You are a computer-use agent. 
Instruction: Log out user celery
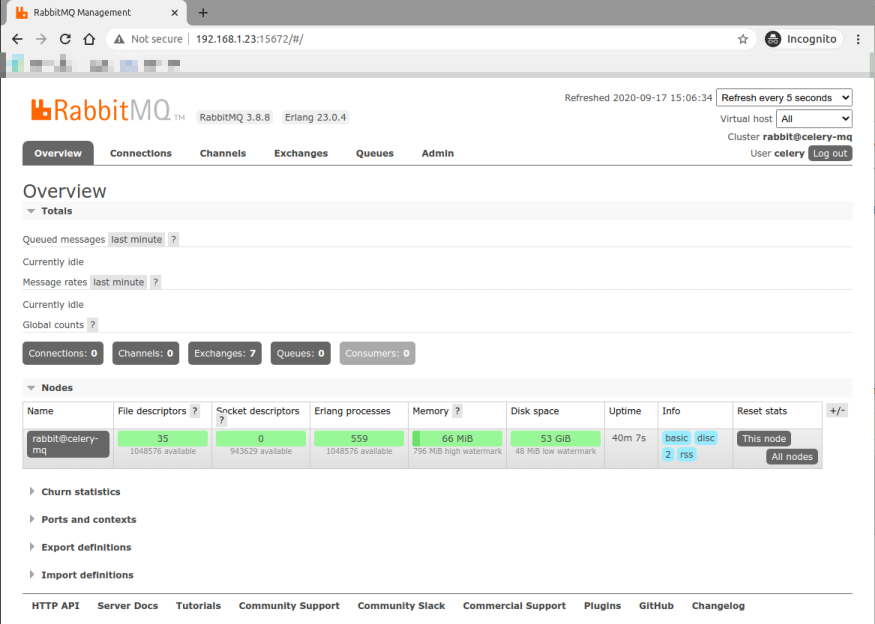[831, 152]
